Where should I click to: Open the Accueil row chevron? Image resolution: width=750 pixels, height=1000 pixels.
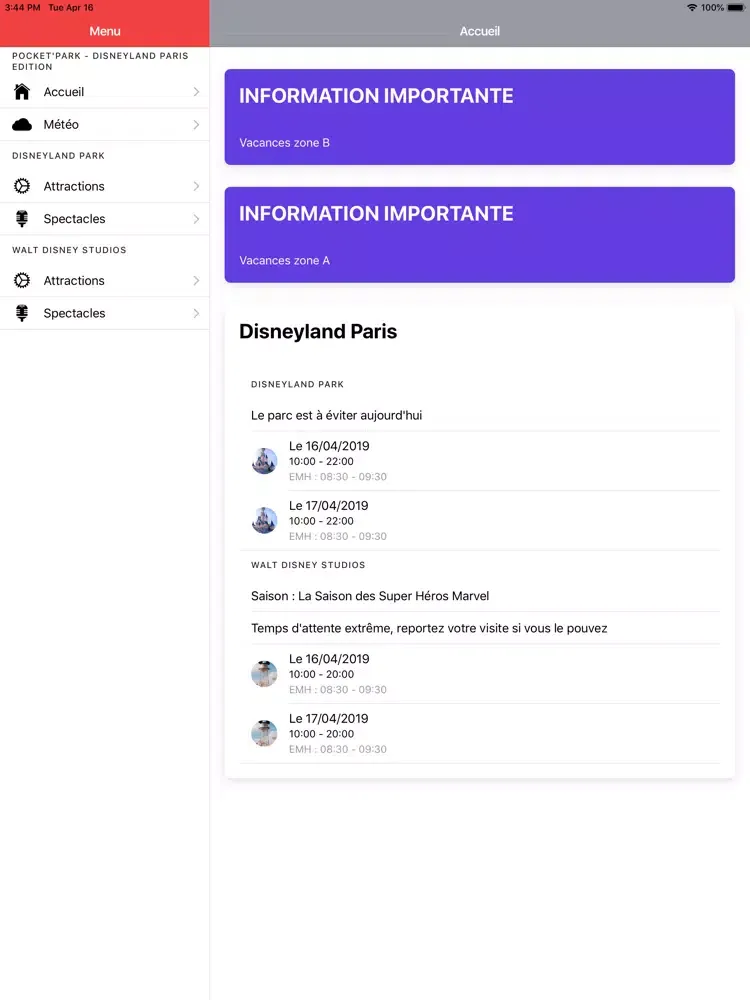click(196, 92)
